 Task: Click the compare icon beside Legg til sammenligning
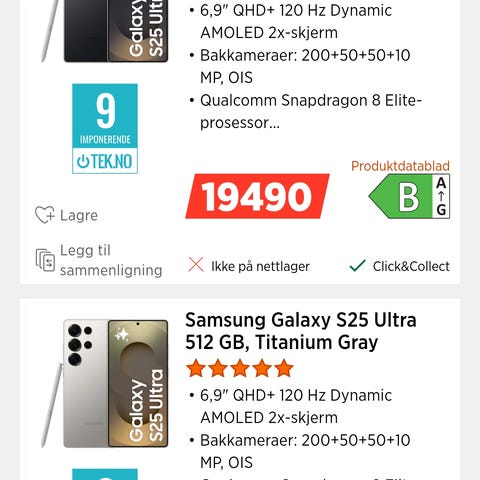coord(45,260)
